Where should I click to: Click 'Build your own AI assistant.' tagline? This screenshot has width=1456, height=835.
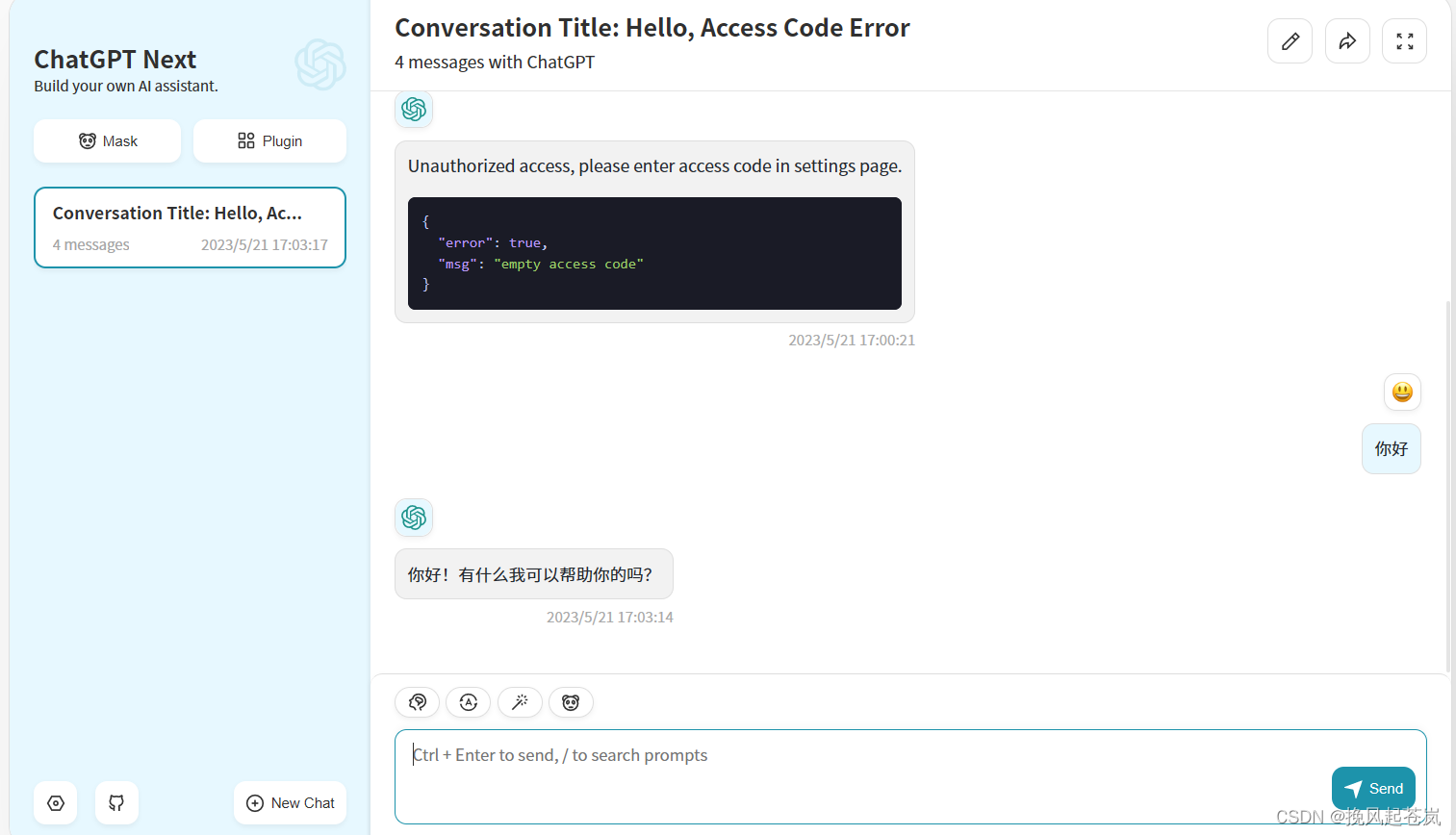tap(126, 86)
